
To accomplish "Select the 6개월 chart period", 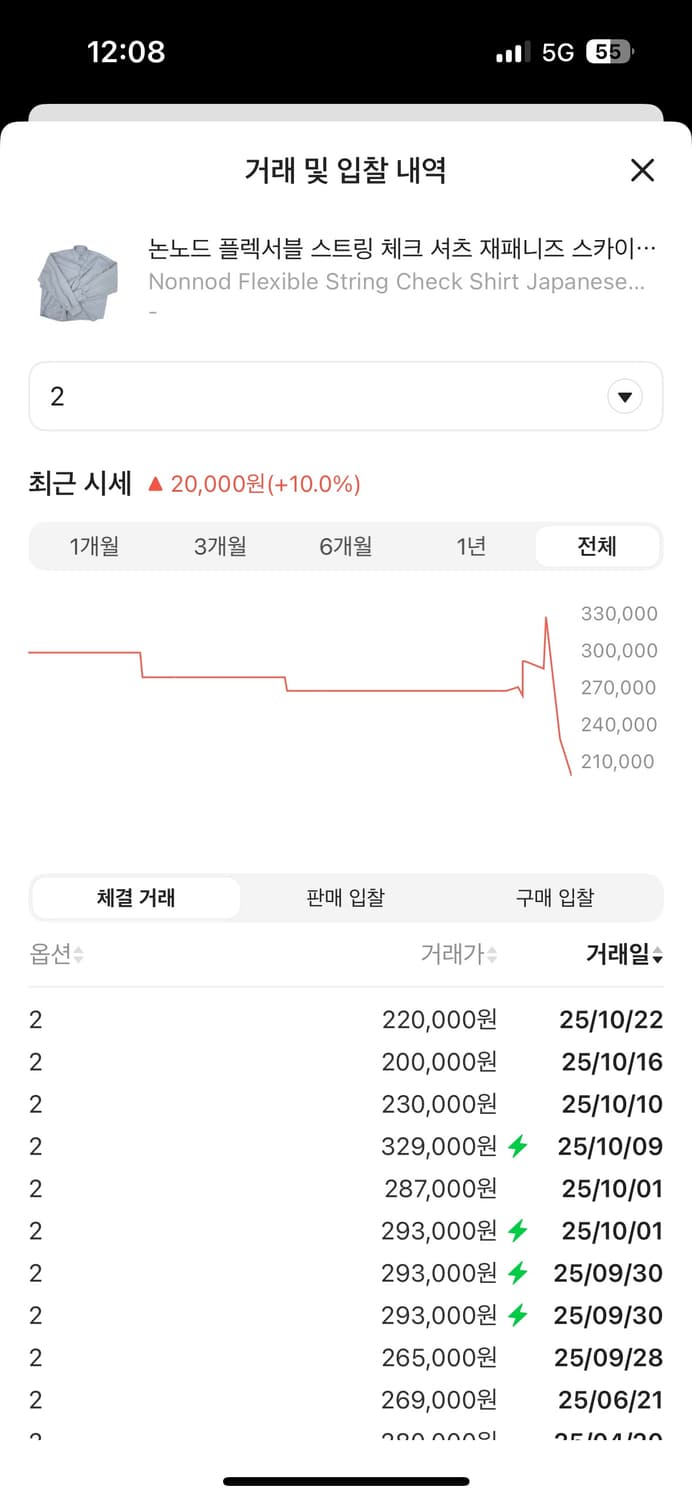I will point(345,546).
